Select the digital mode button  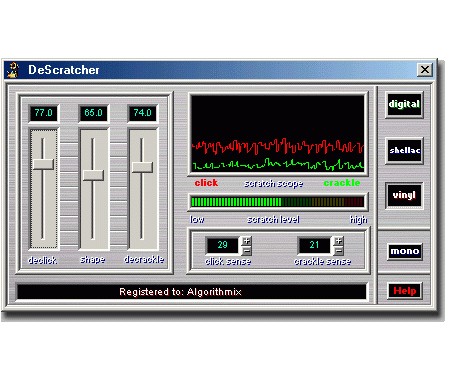pos(404,104)
